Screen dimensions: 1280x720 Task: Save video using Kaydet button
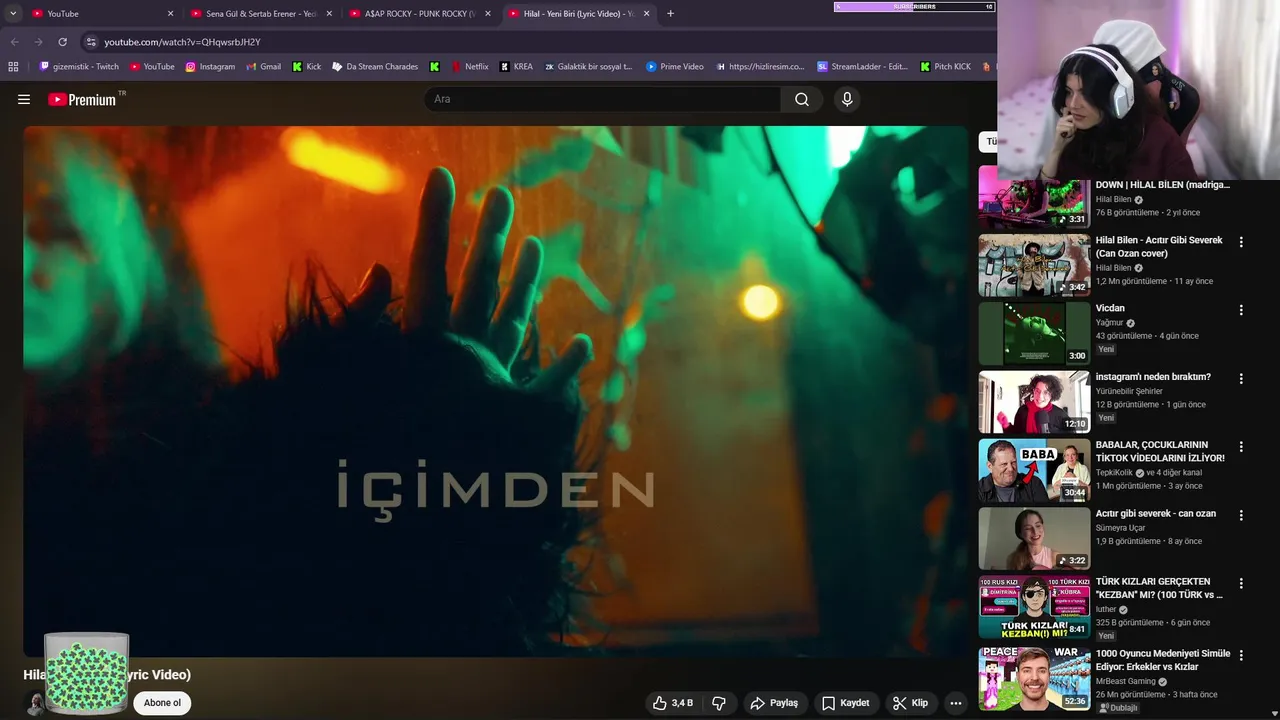pos(845,703)
